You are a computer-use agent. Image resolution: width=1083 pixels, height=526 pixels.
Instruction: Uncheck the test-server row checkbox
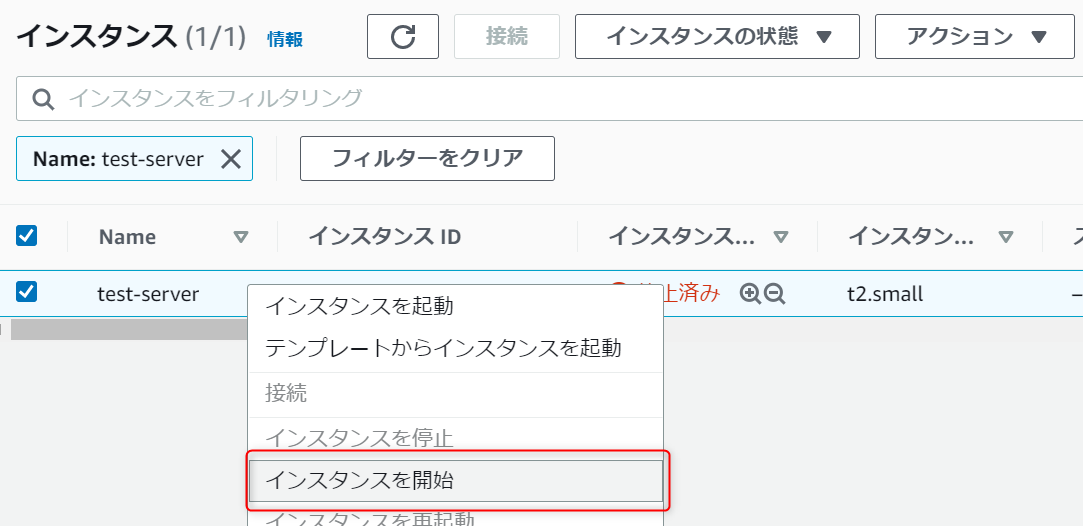(x=26, y=293)
